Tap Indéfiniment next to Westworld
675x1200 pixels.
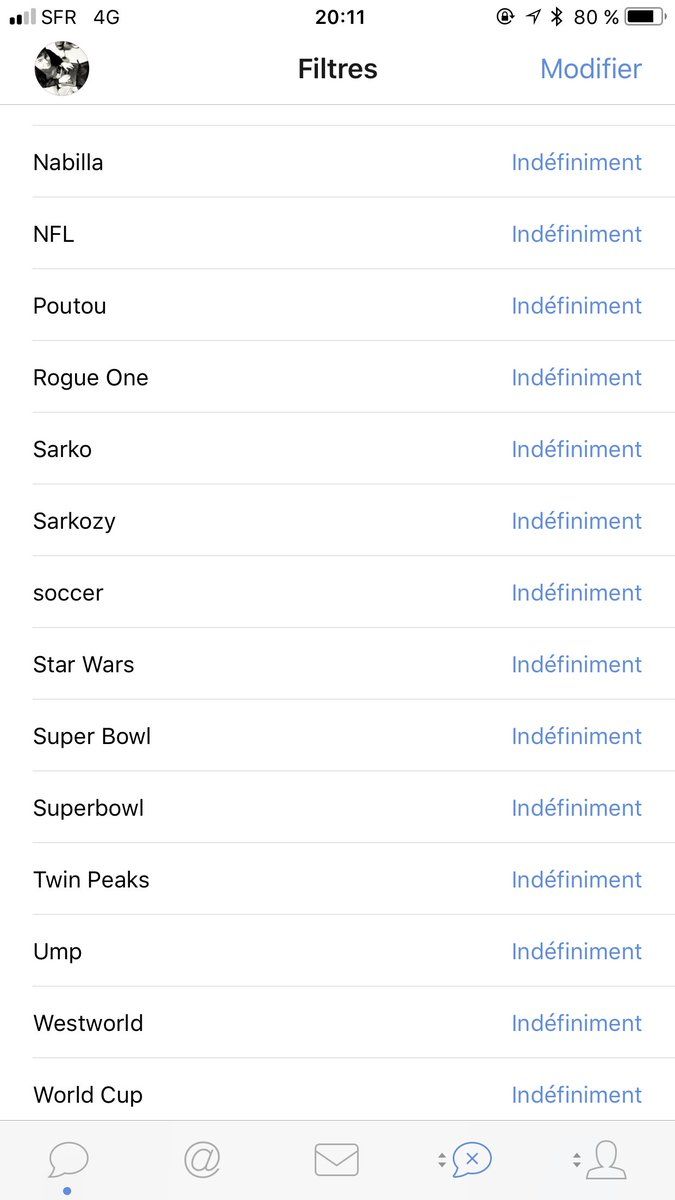click(576, 1023)
